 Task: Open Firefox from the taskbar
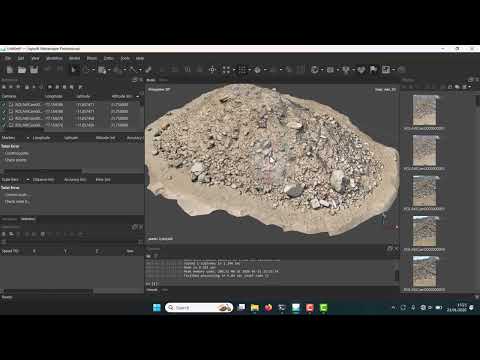pyautogui.click(x=268, y=308)
